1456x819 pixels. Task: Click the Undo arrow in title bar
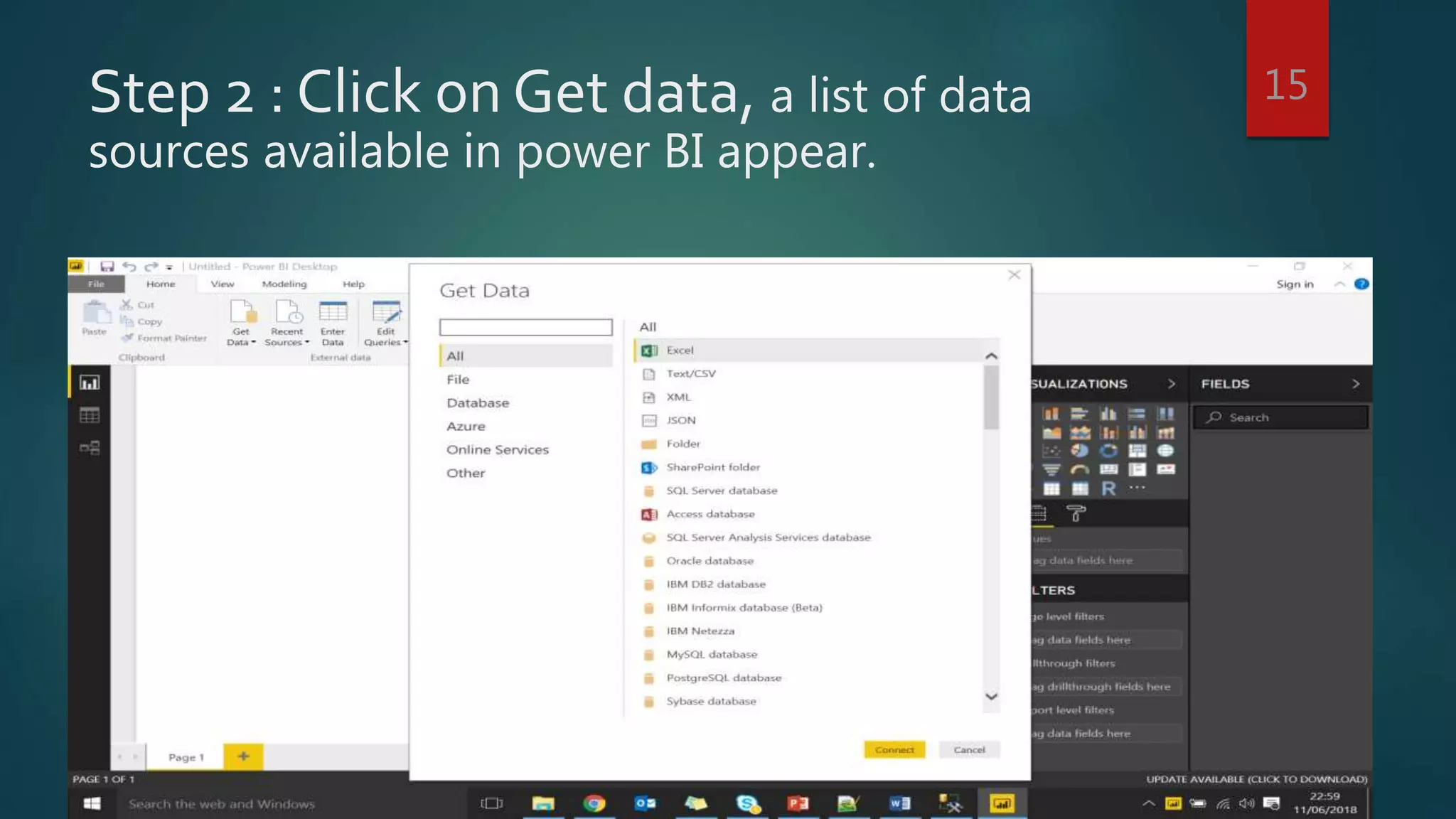coord(129,267)
